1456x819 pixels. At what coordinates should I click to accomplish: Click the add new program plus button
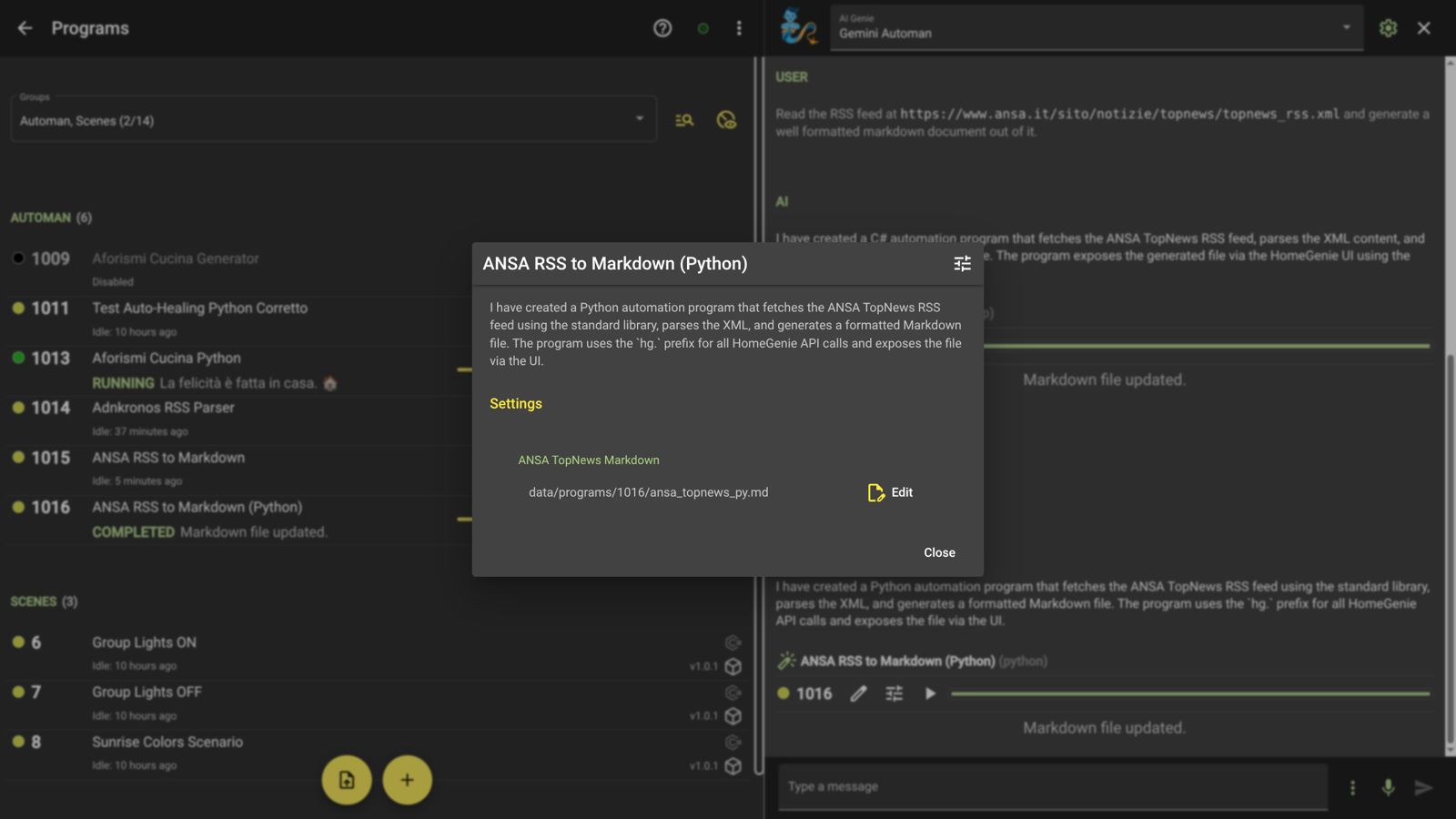[x=407, y=780]
